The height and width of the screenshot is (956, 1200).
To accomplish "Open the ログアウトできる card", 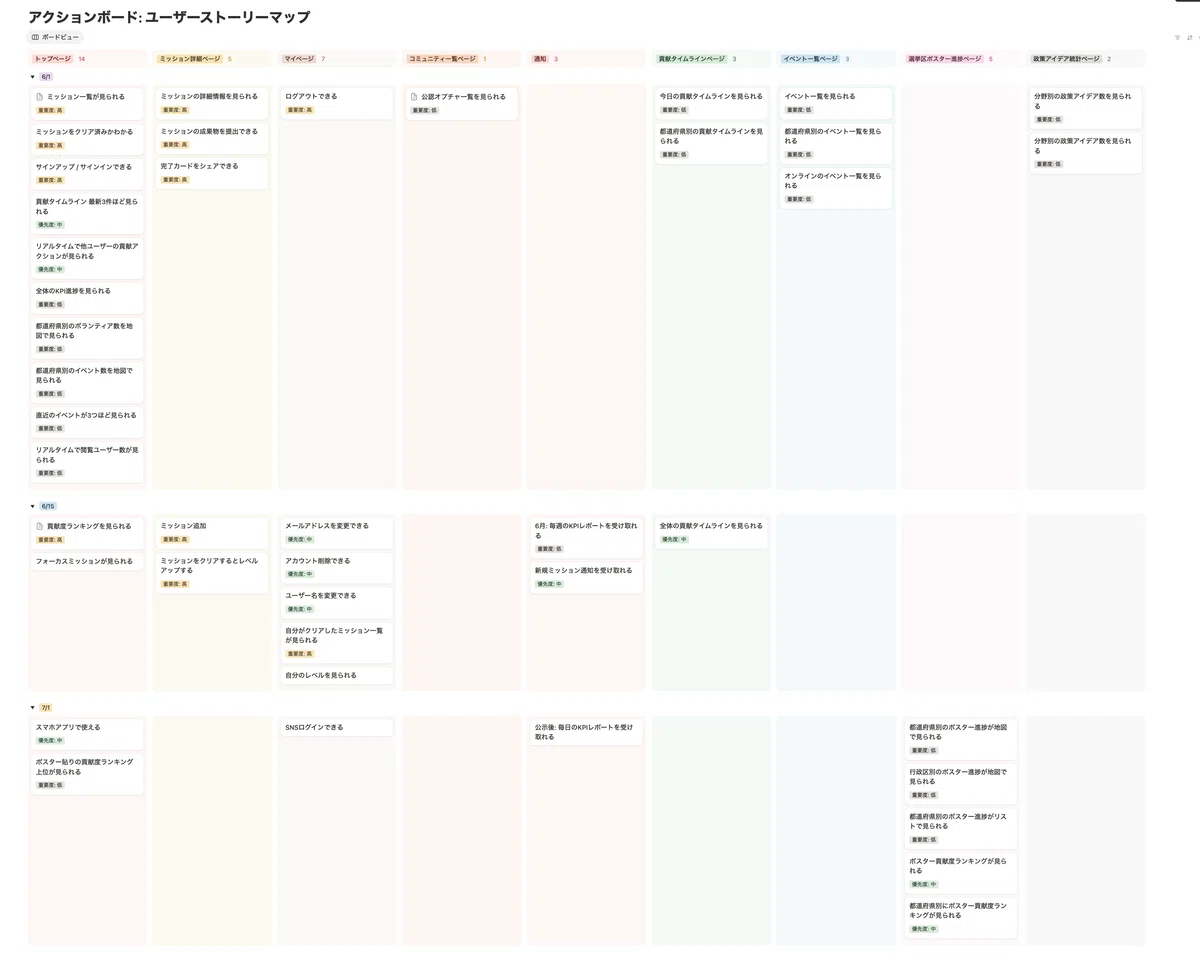I will pyautogui.click(x=336, y=103).
